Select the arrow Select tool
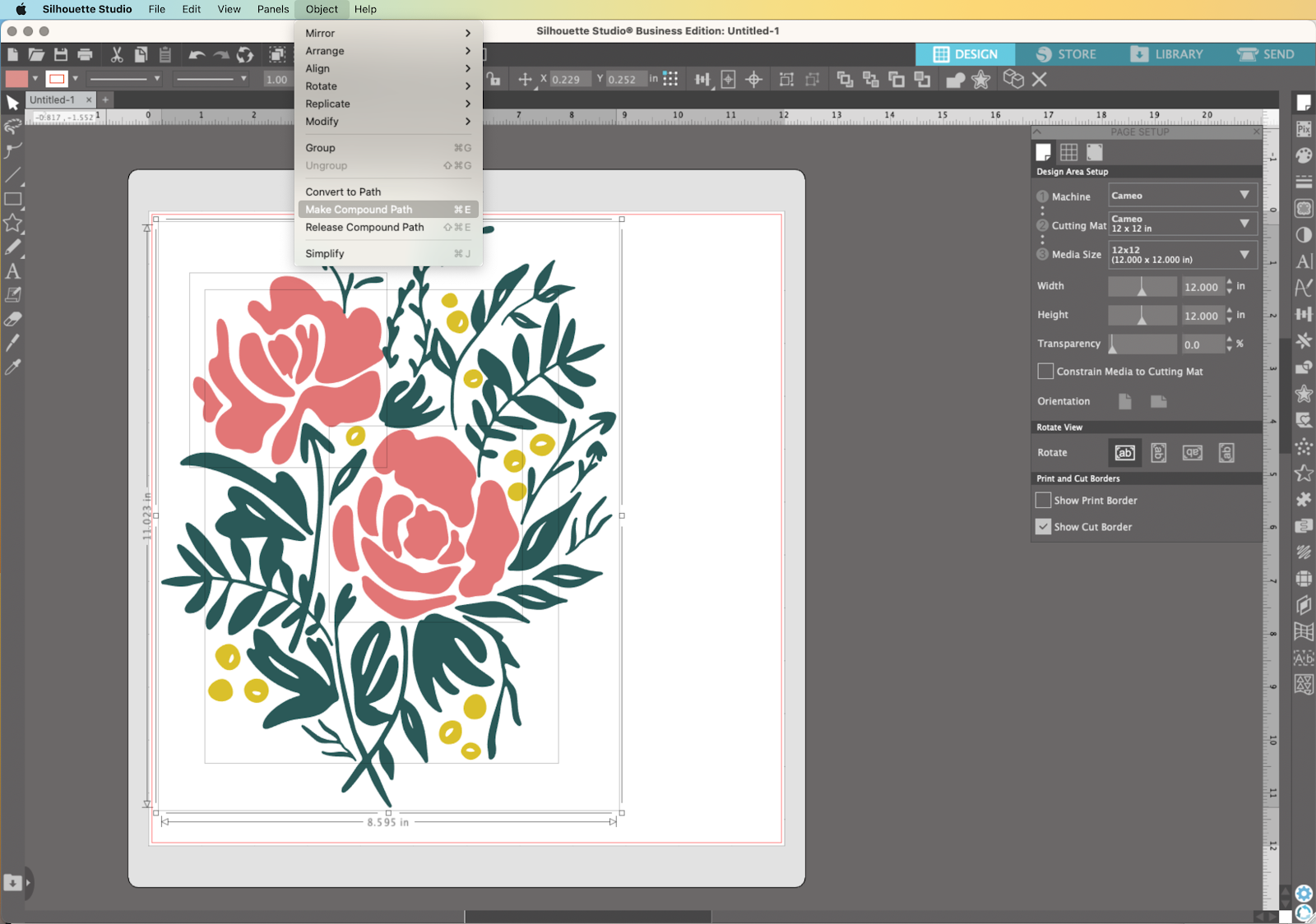1316x924 pixels. coord(12,103)
